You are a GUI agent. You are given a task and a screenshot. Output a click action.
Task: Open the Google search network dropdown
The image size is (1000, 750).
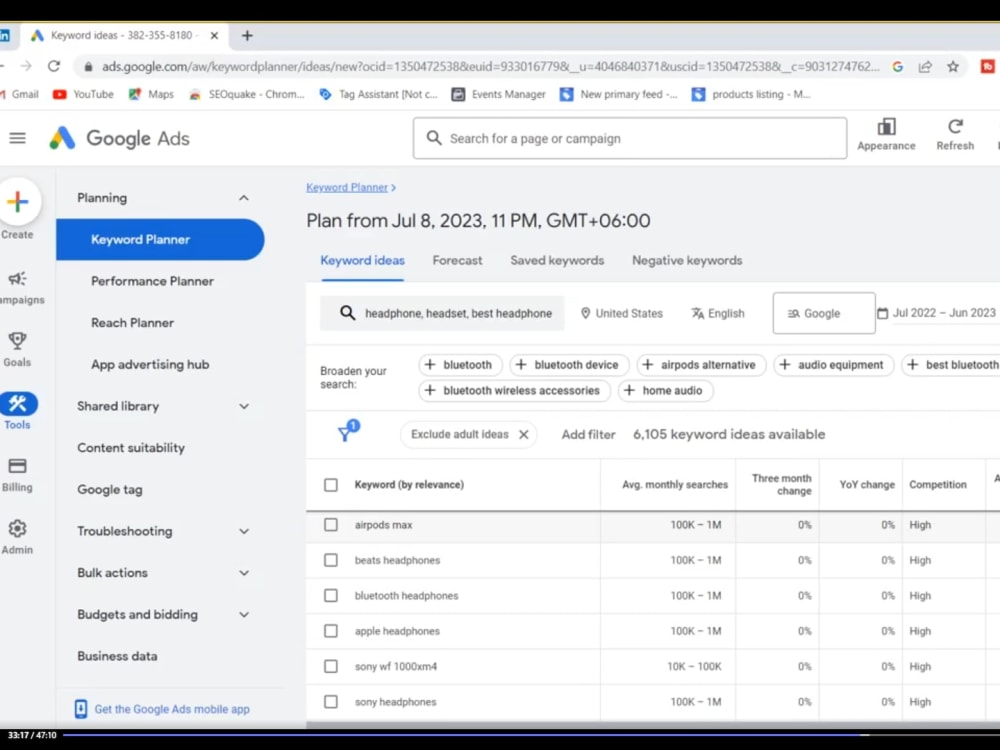click(x=824, y=313)
